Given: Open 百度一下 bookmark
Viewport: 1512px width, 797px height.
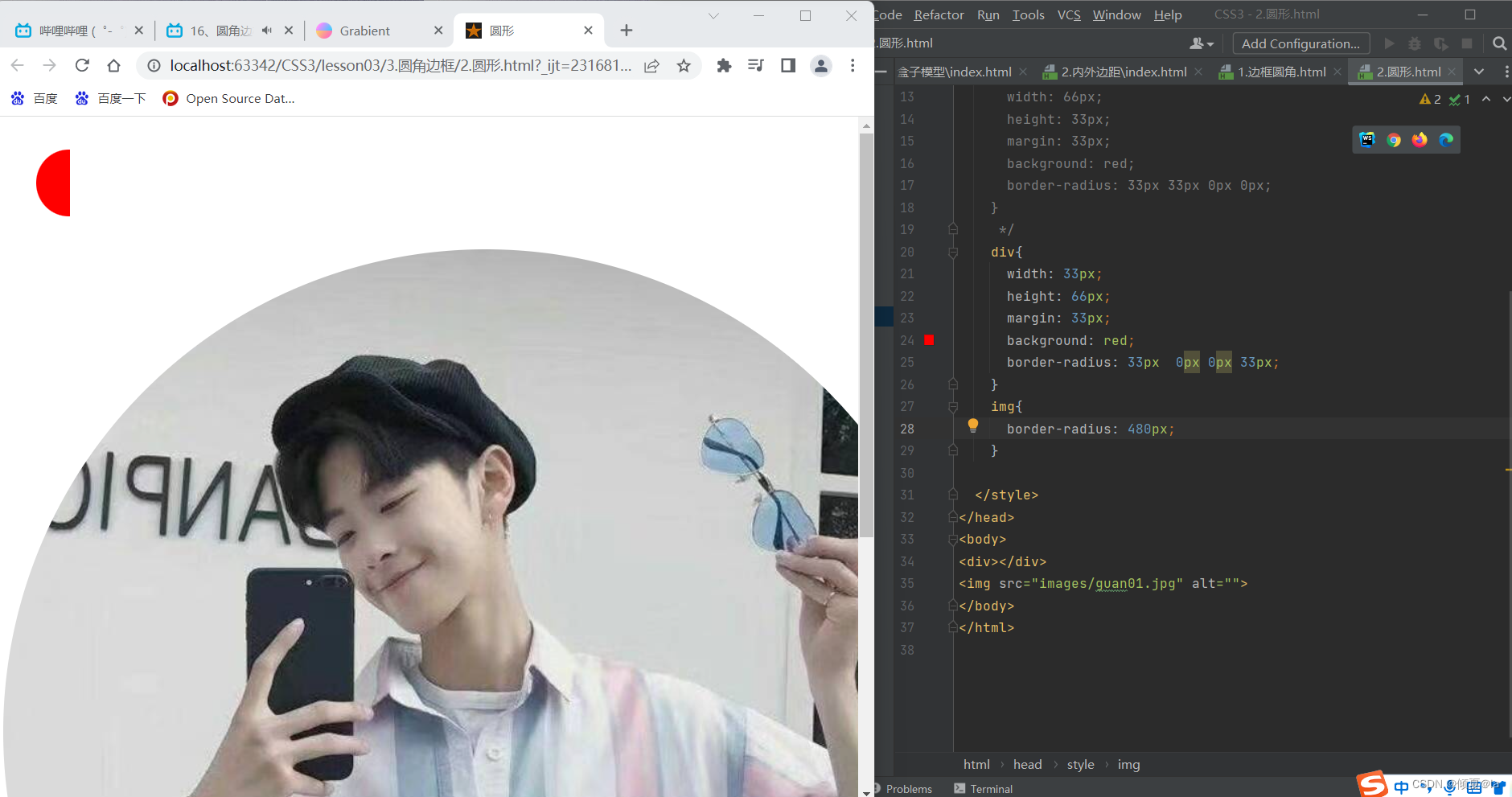Looking at the screenshot, I should 110,98.
